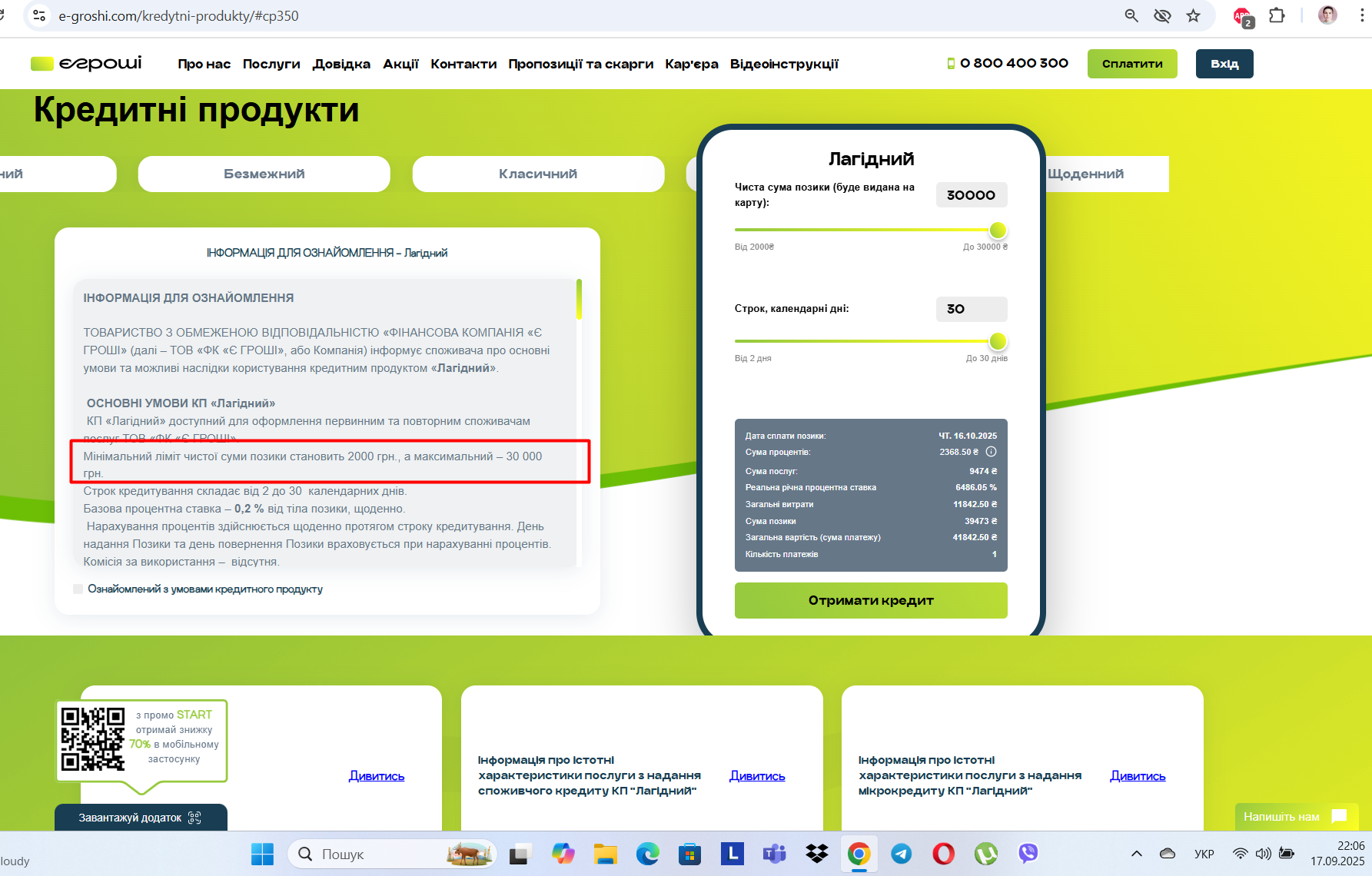Open browser site information icon in address bar

pyautogui.click(x=39, y=15)
